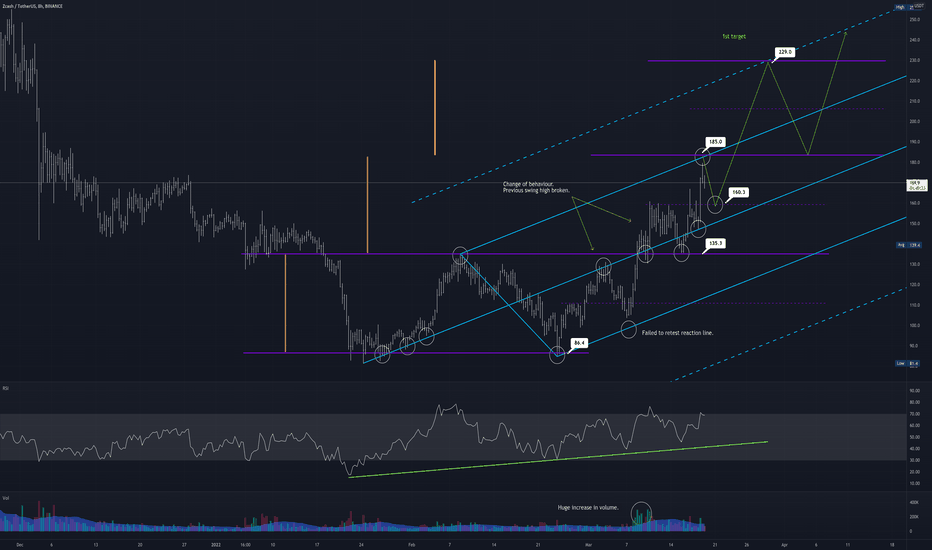Click the 'Huge increase in volume' note
The image size is (932, 550).
click(x=588, y=508)
